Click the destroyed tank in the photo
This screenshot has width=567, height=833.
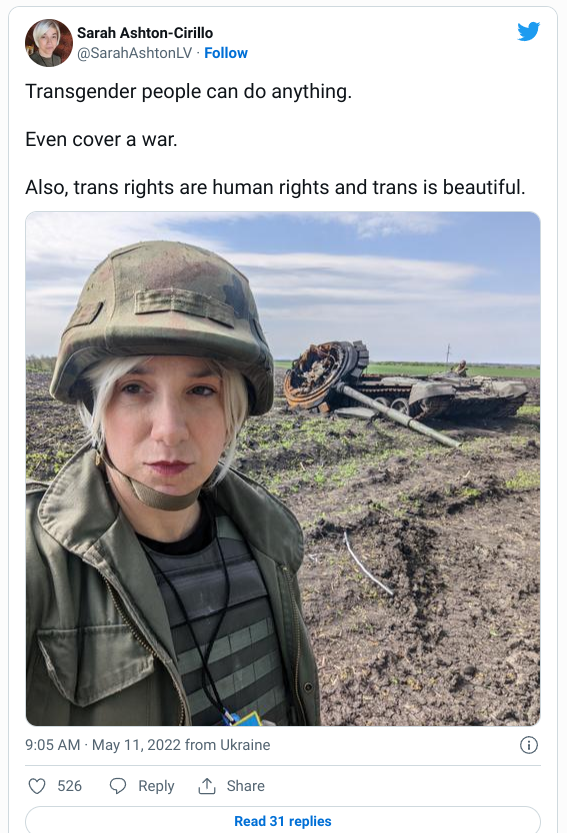pyautogui.click(x=405, y=388)
